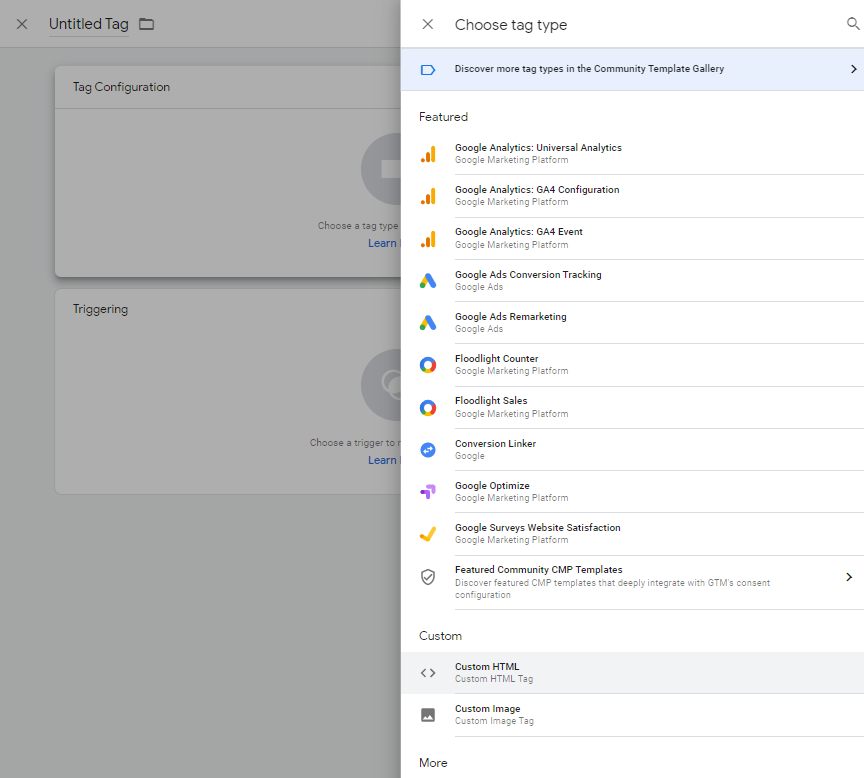Open the tag type search icon
This screenshot has height=778, width=864.
[x=852, y=24]
